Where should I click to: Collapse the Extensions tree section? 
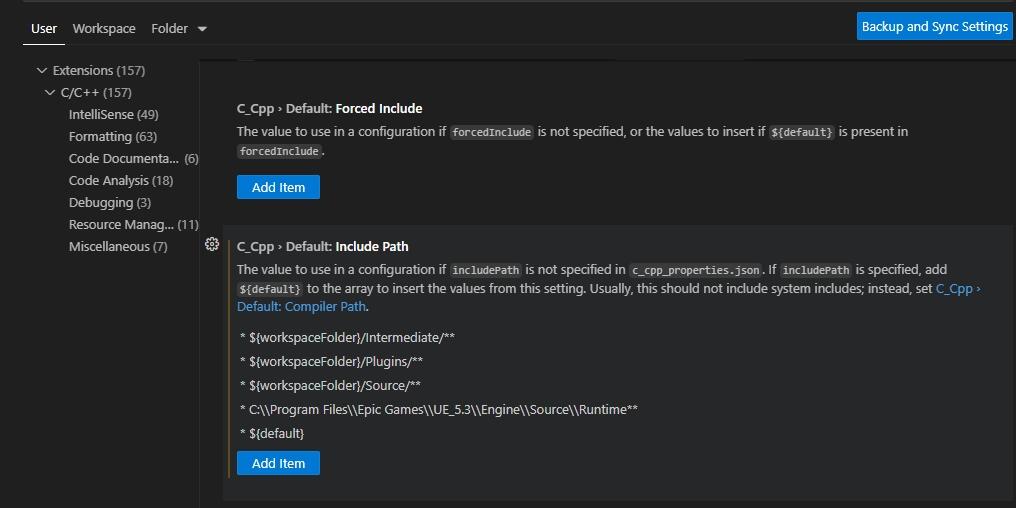42,71
